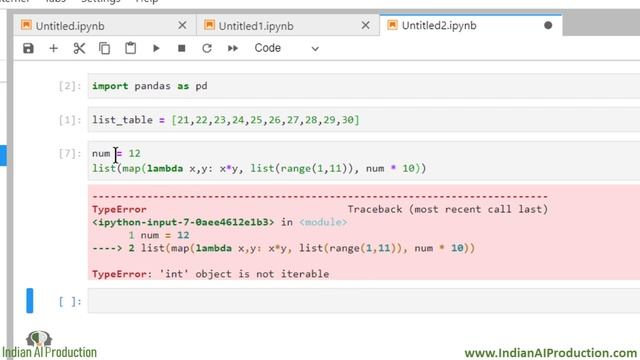Copy the selected cell using copy icon

pyautogui.click(x=104, y=48)
